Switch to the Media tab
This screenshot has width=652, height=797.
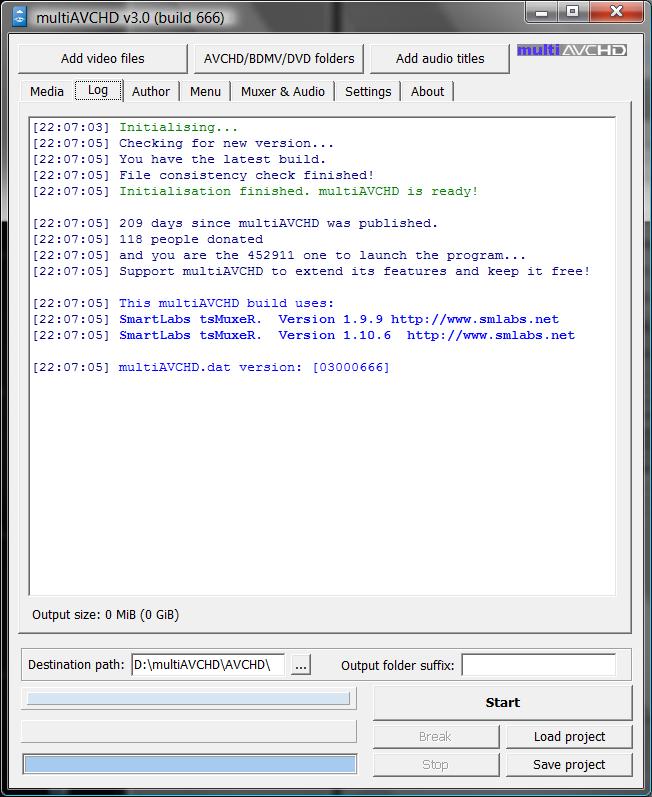(47, 91)
